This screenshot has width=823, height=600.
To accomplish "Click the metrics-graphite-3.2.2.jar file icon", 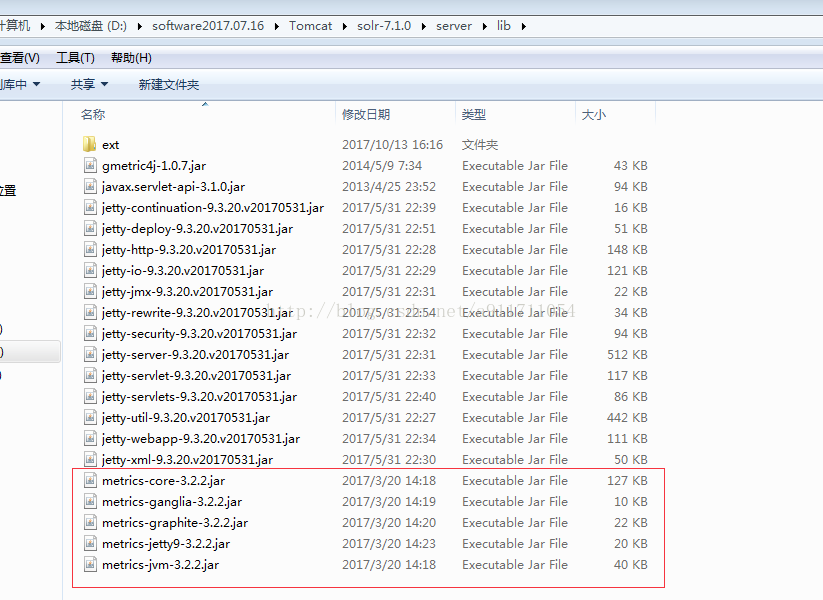I will (90, 522).
